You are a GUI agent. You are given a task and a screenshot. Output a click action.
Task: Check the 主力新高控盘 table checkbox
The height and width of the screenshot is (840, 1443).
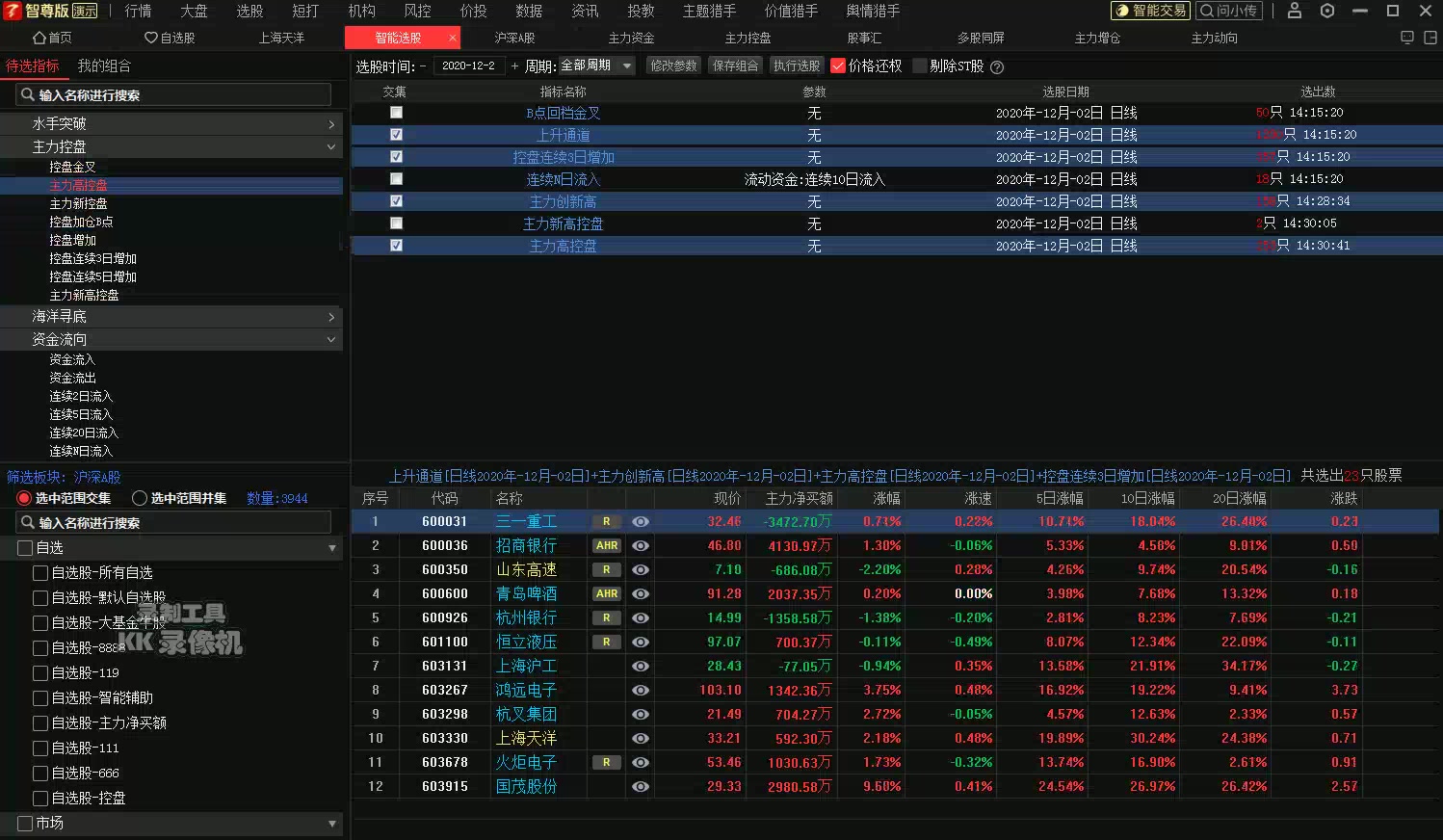(396, 223)
